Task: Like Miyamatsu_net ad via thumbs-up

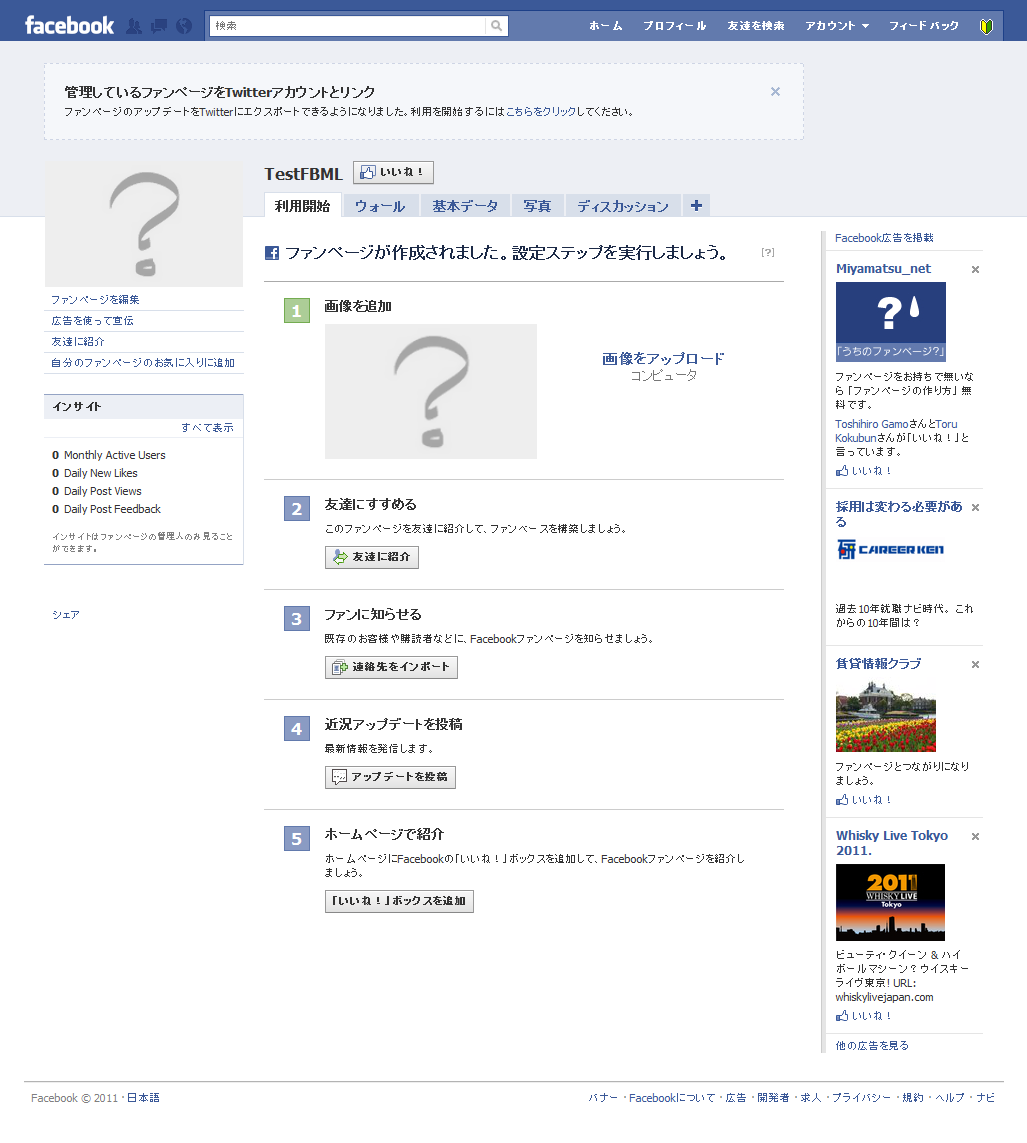Action: tap(864, 471)
